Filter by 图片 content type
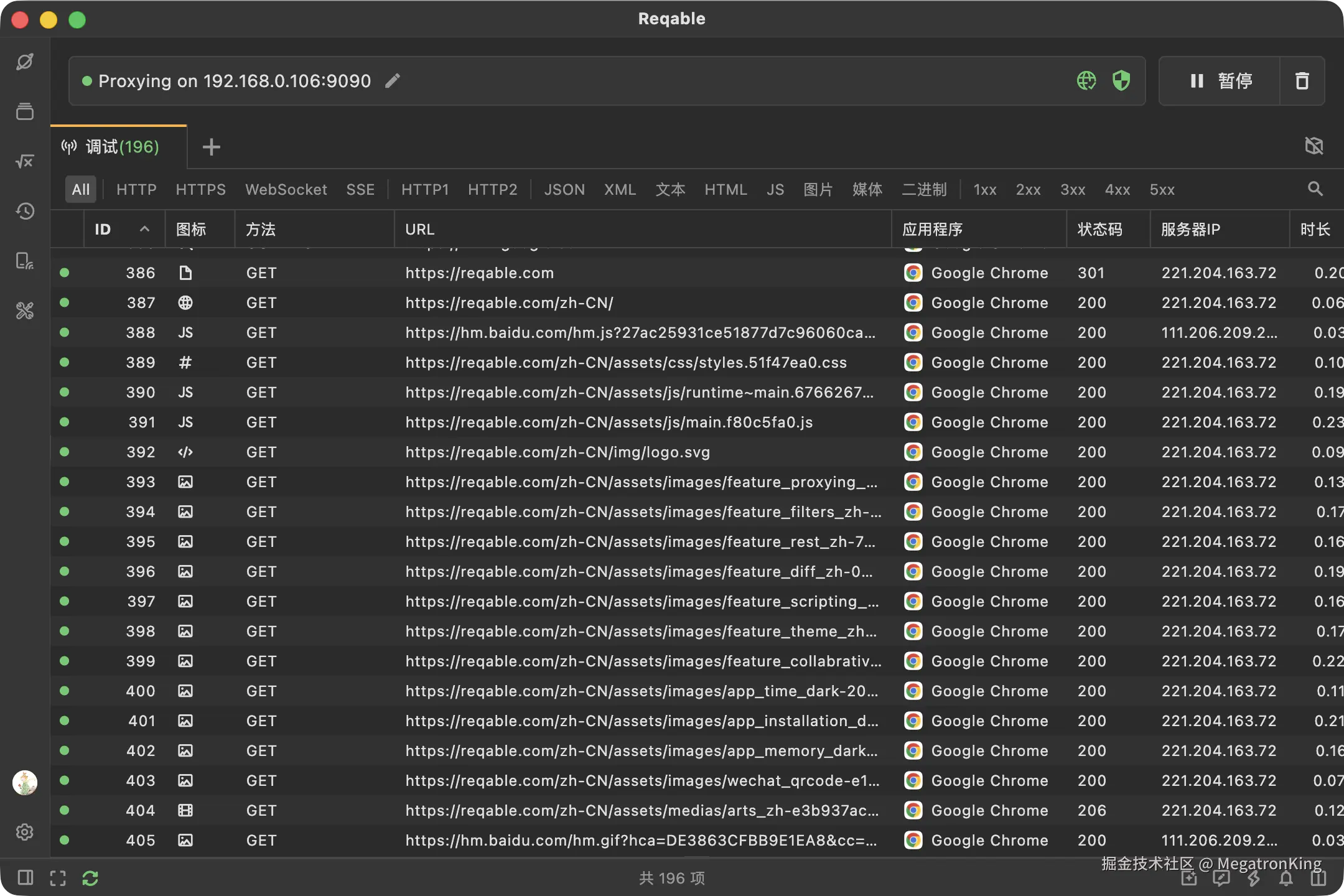The width and height of the screenshot is (1344, 896). coord(818,190)
